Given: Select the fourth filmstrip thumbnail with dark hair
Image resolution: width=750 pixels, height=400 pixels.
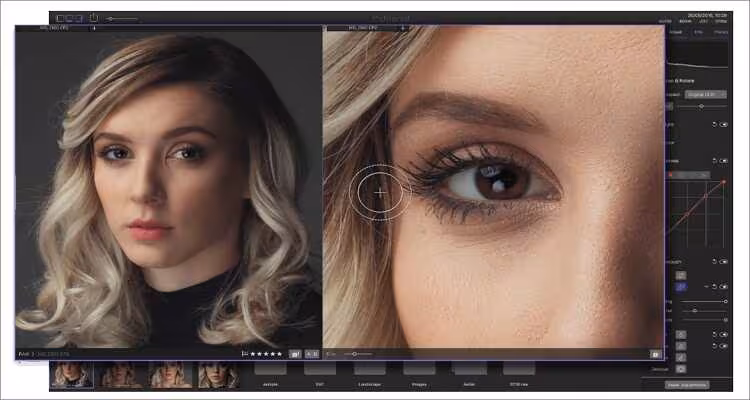Looking at the screenshot, I should click(x=219, y=375).
